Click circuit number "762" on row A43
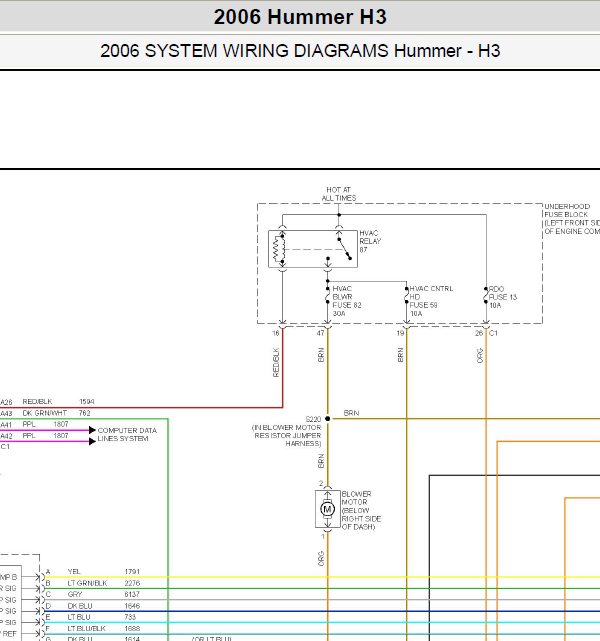 (x=85, y=413)
